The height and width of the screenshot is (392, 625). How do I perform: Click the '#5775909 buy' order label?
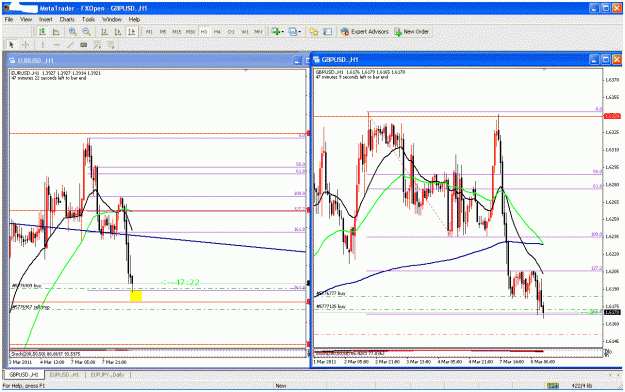pyautogui.click(x=26, y=286)
